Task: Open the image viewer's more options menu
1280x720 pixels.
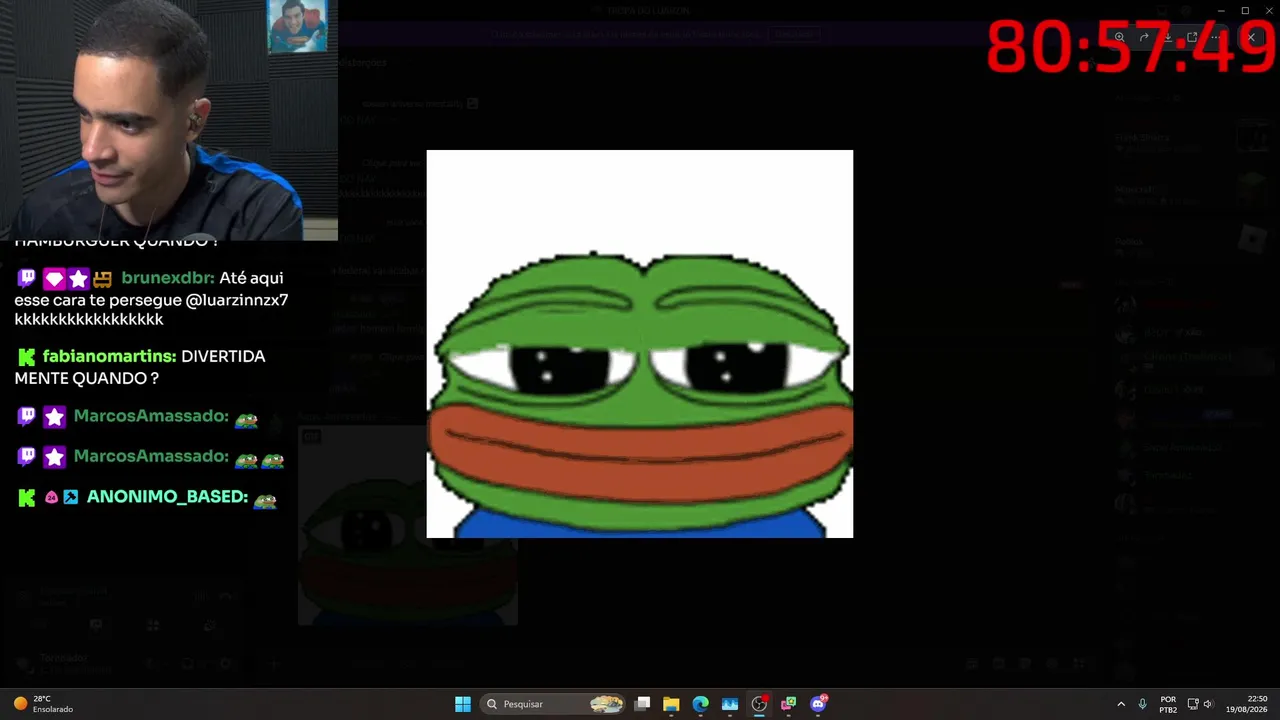Action: [1216, 37]
